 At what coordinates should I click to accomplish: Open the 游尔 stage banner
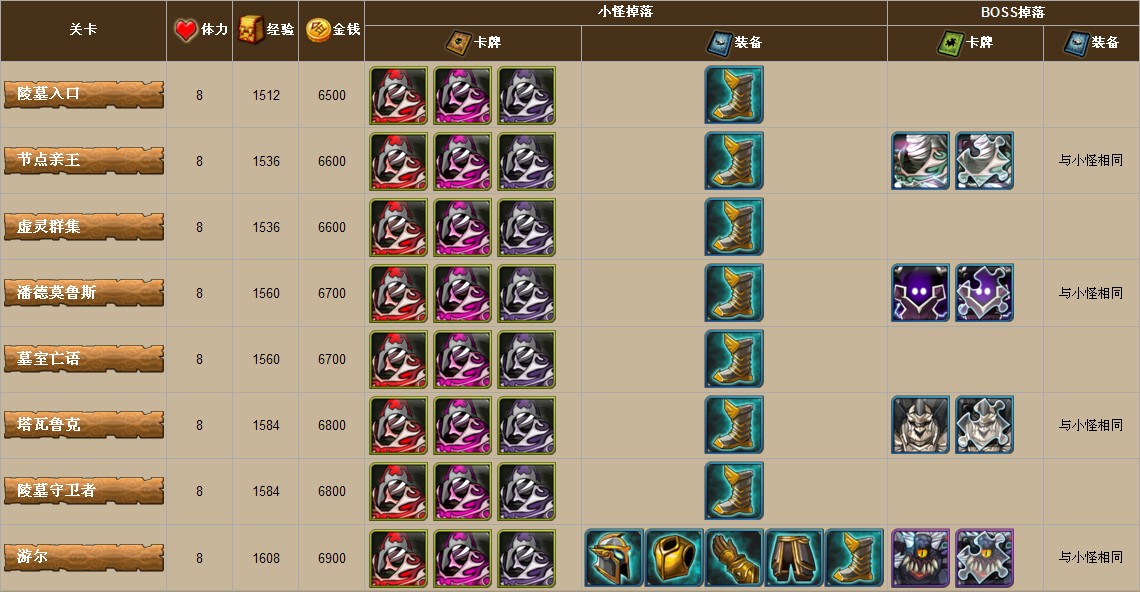(84, 558)
